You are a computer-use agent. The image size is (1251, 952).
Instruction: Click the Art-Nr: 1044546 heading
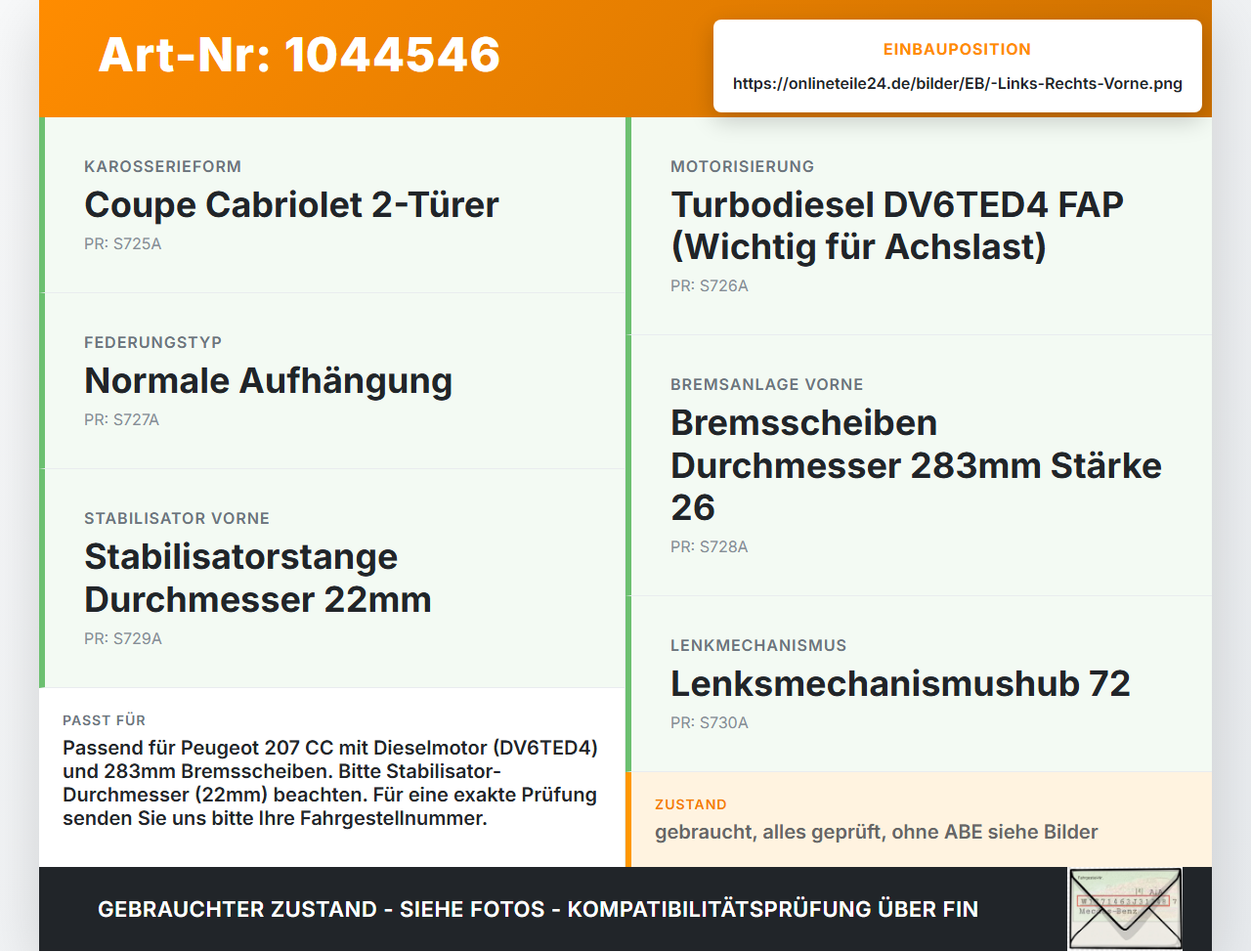(299, 55)
